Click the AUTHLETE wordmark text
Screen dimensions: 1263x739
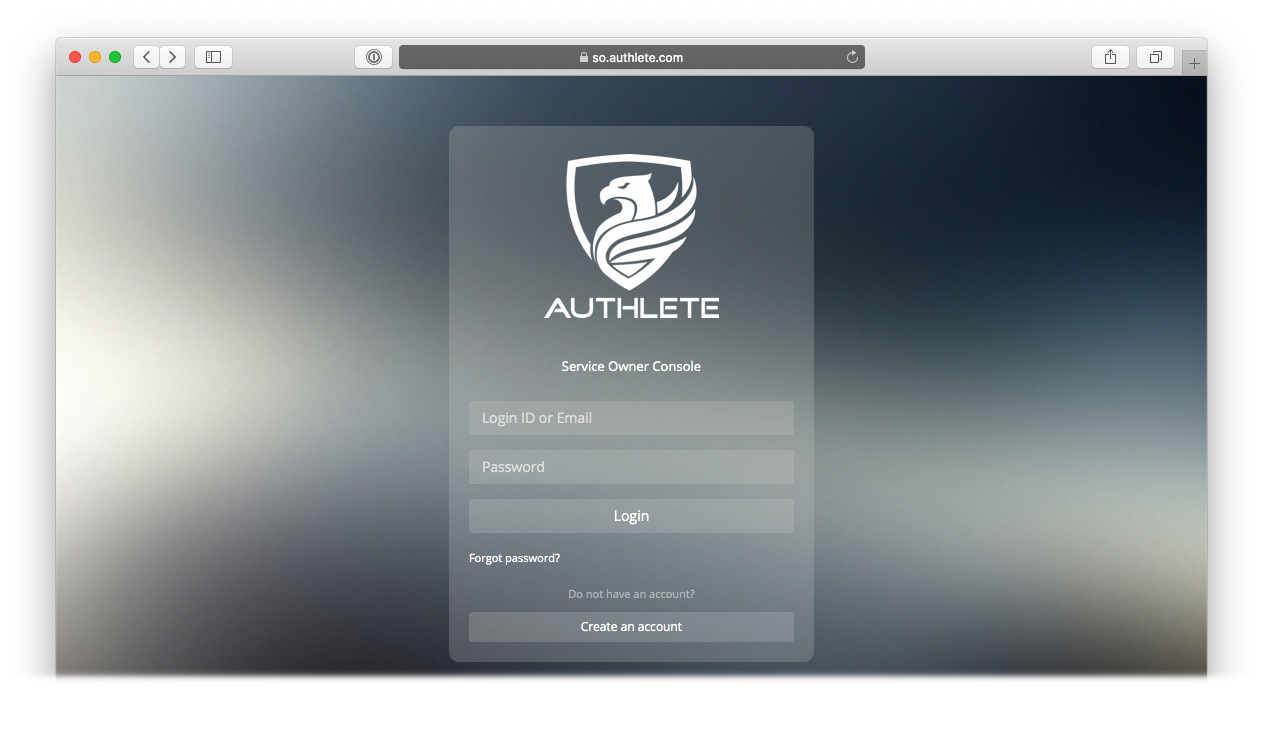[x=631, y=308]
